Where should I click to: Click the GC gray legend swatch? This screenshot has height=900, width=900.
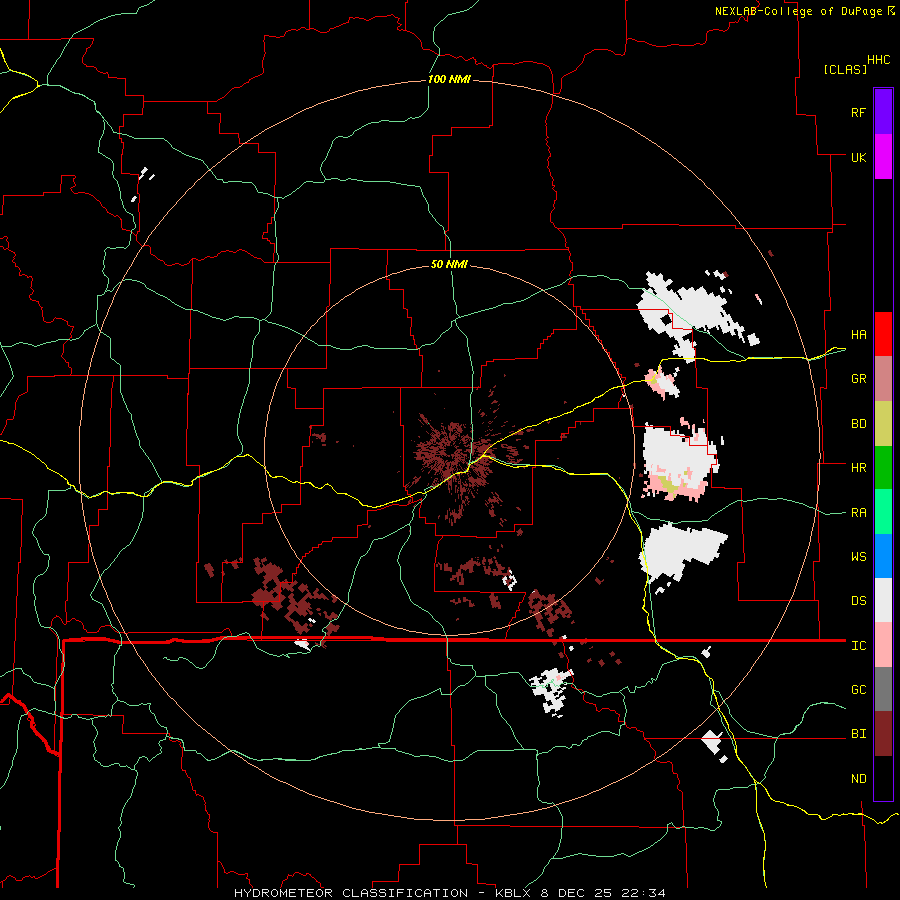(883, 689)
